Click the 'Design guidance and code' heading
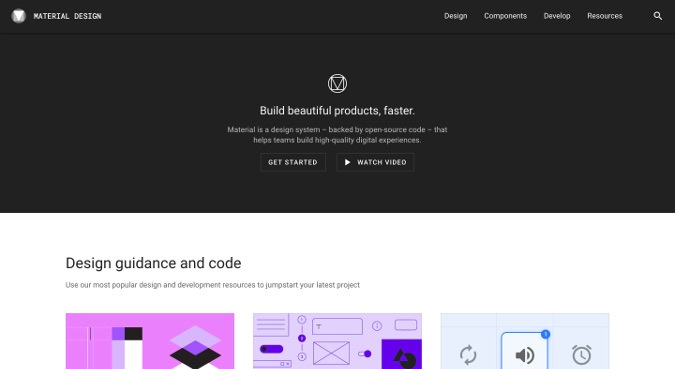675x369 pixels. (x=153, y=263)
